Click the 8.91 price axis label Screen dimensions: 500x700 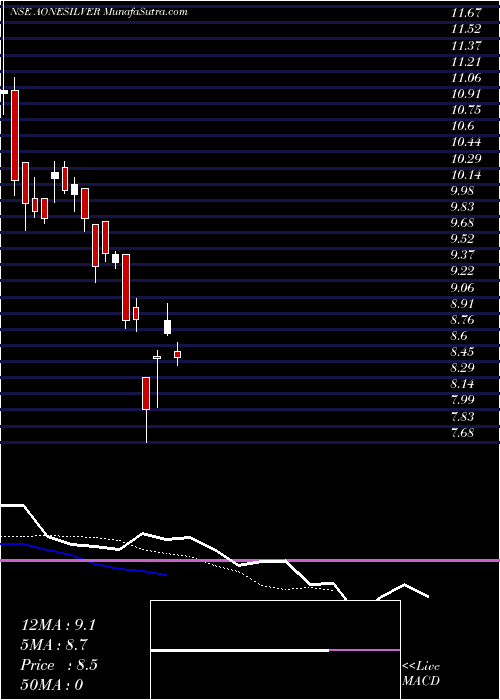[x=463, y=304]
